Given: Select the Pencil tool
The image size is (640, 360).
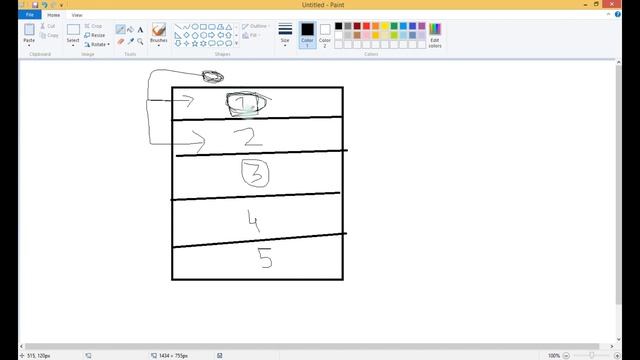Looking at the screenshot, I should coord(120,29).
